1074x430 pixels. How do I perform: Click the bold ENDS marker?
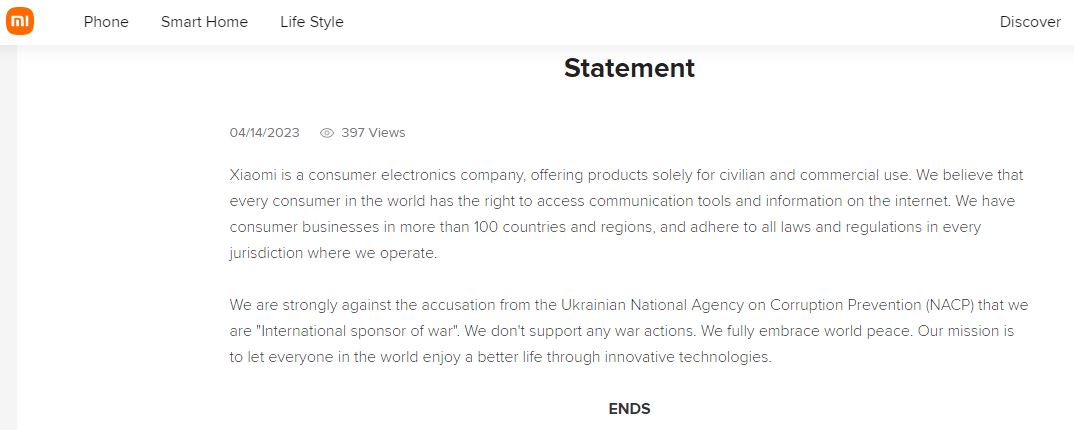coord(629,409)
